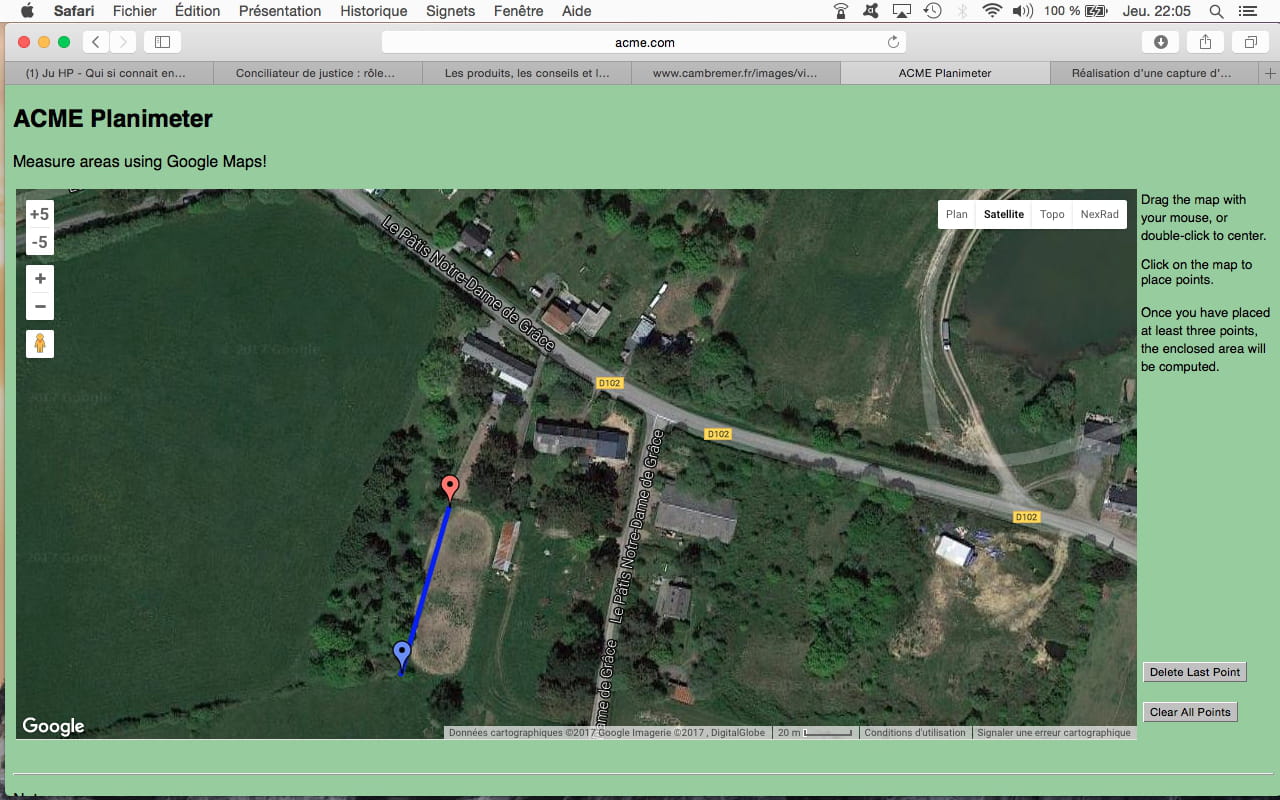Image resolution: width=1280 pixels, height=800 pixels.
Task: Open Safari's share button
Action: [x=1205, y=42]
